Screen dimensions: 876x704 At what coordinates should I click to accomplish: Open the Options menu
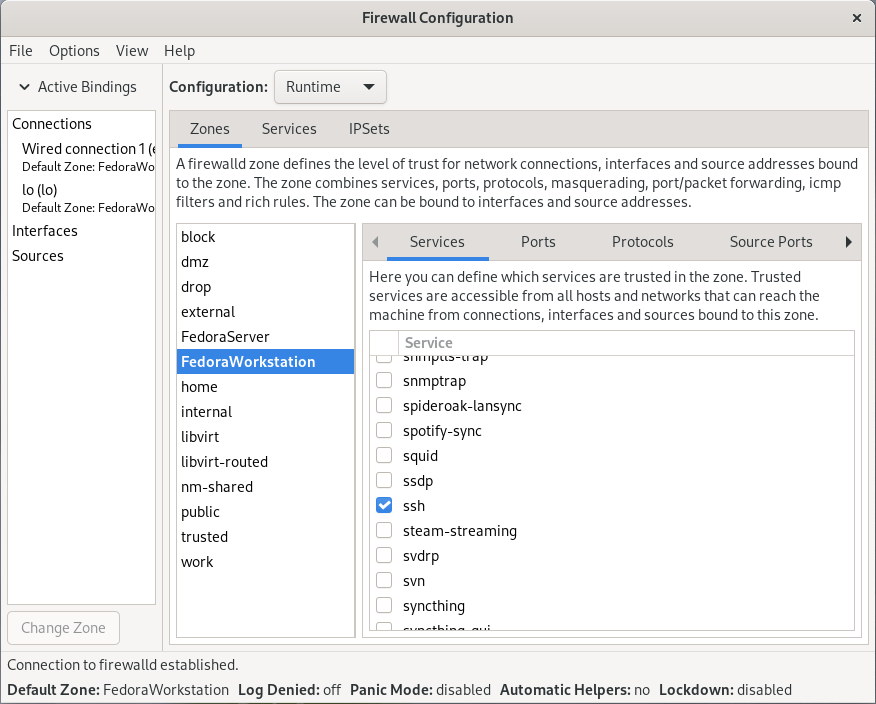pyautogui.click(x=74, y=51)
